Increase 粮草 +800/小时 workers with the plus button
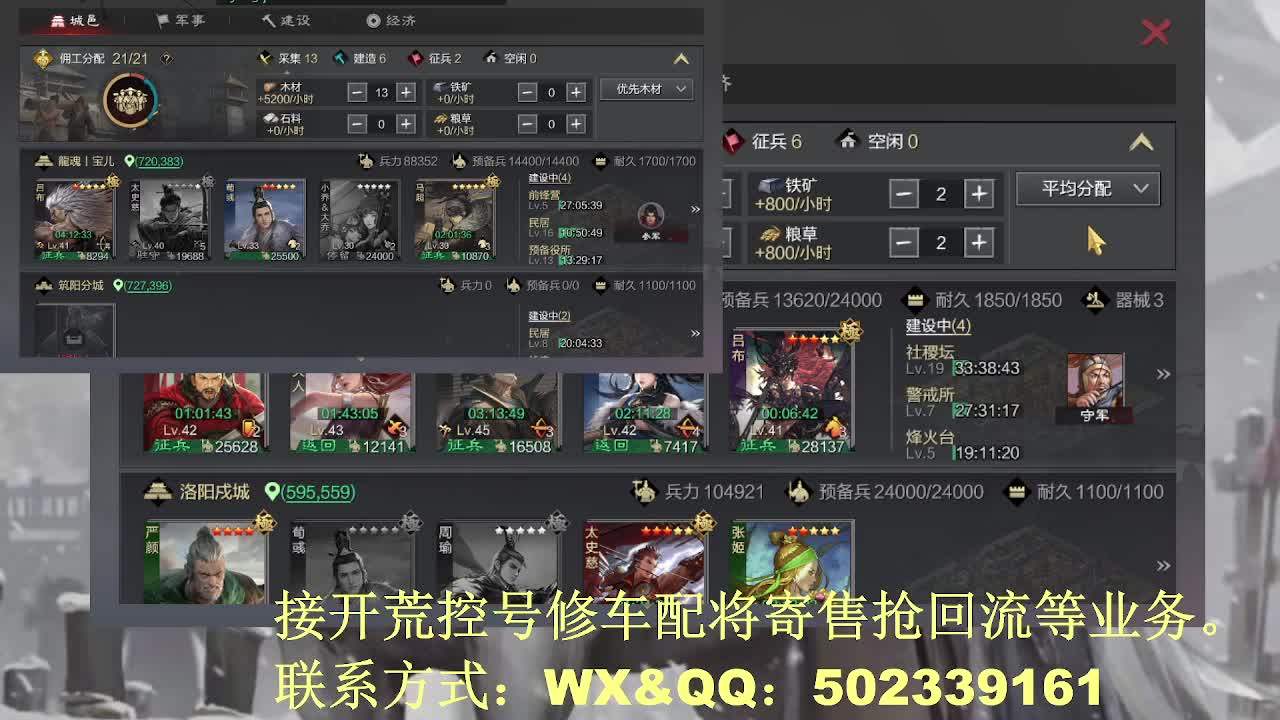The height and width of the screenshot is (720, 1280). 979,242
